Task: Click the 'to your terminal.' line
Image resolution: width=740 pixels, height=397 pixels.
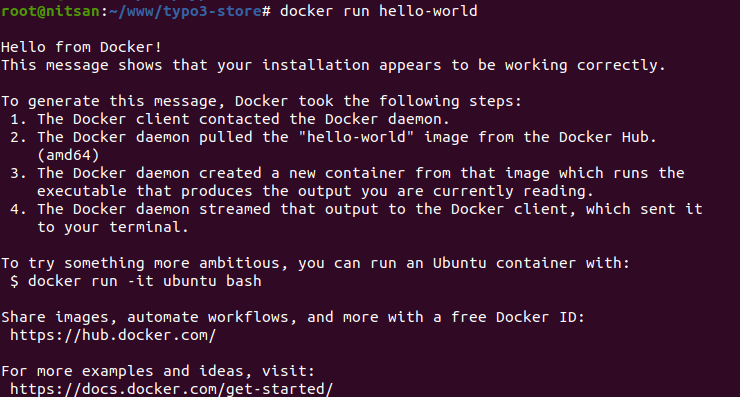Action: point(113,228)
